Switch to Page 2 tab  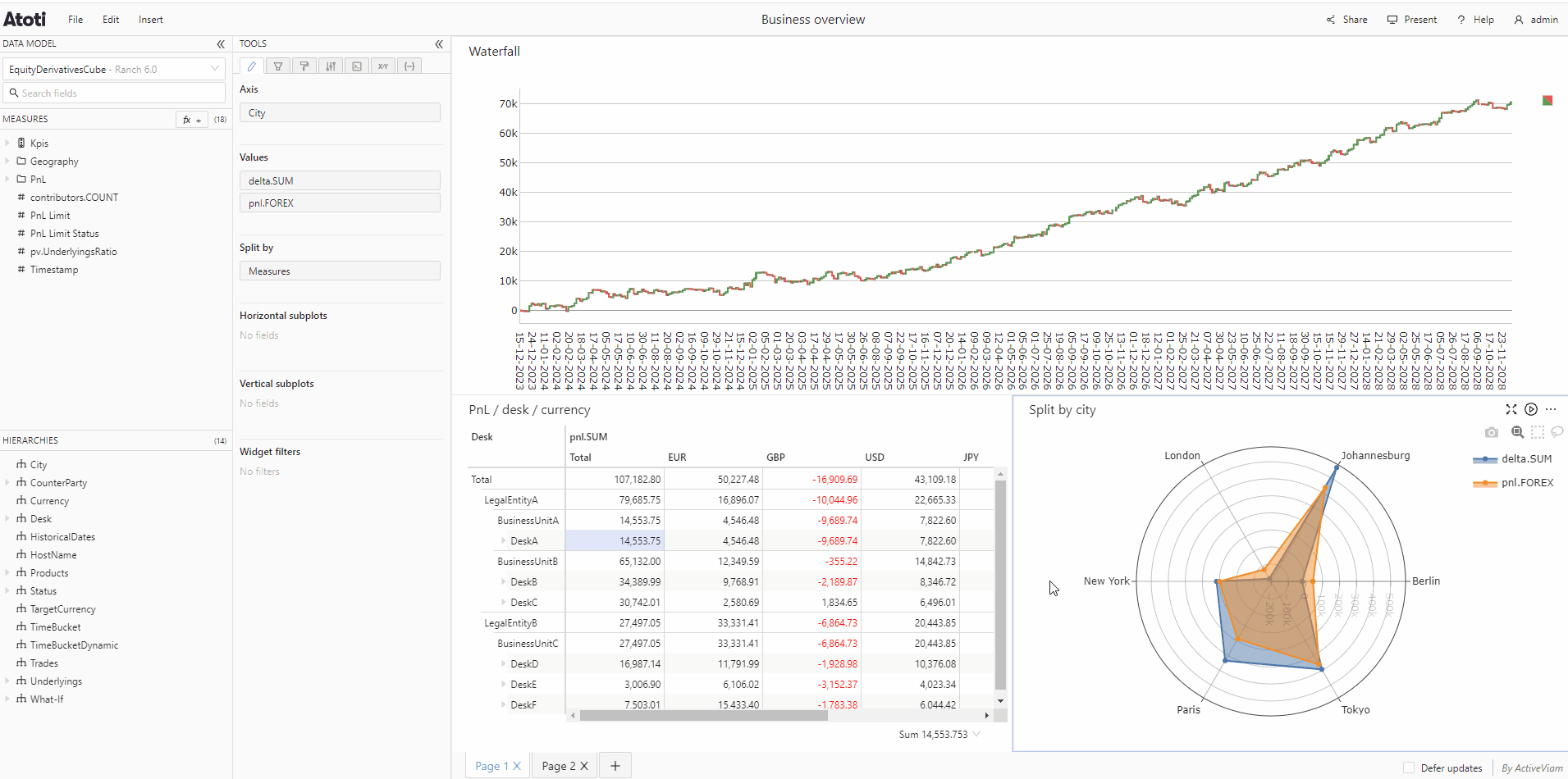coord(559,766)
